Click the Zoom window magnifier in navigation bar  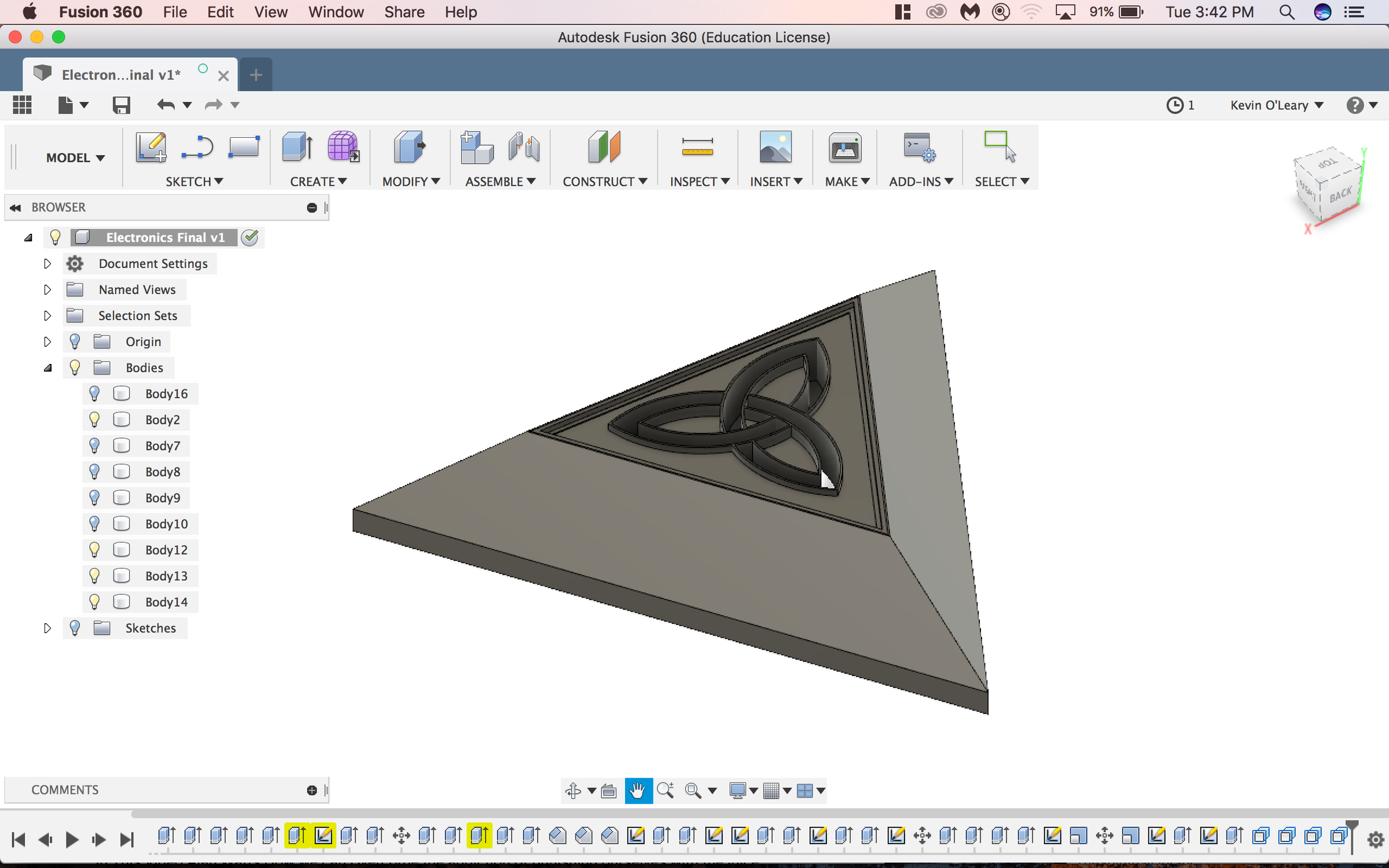click(693, 790)
